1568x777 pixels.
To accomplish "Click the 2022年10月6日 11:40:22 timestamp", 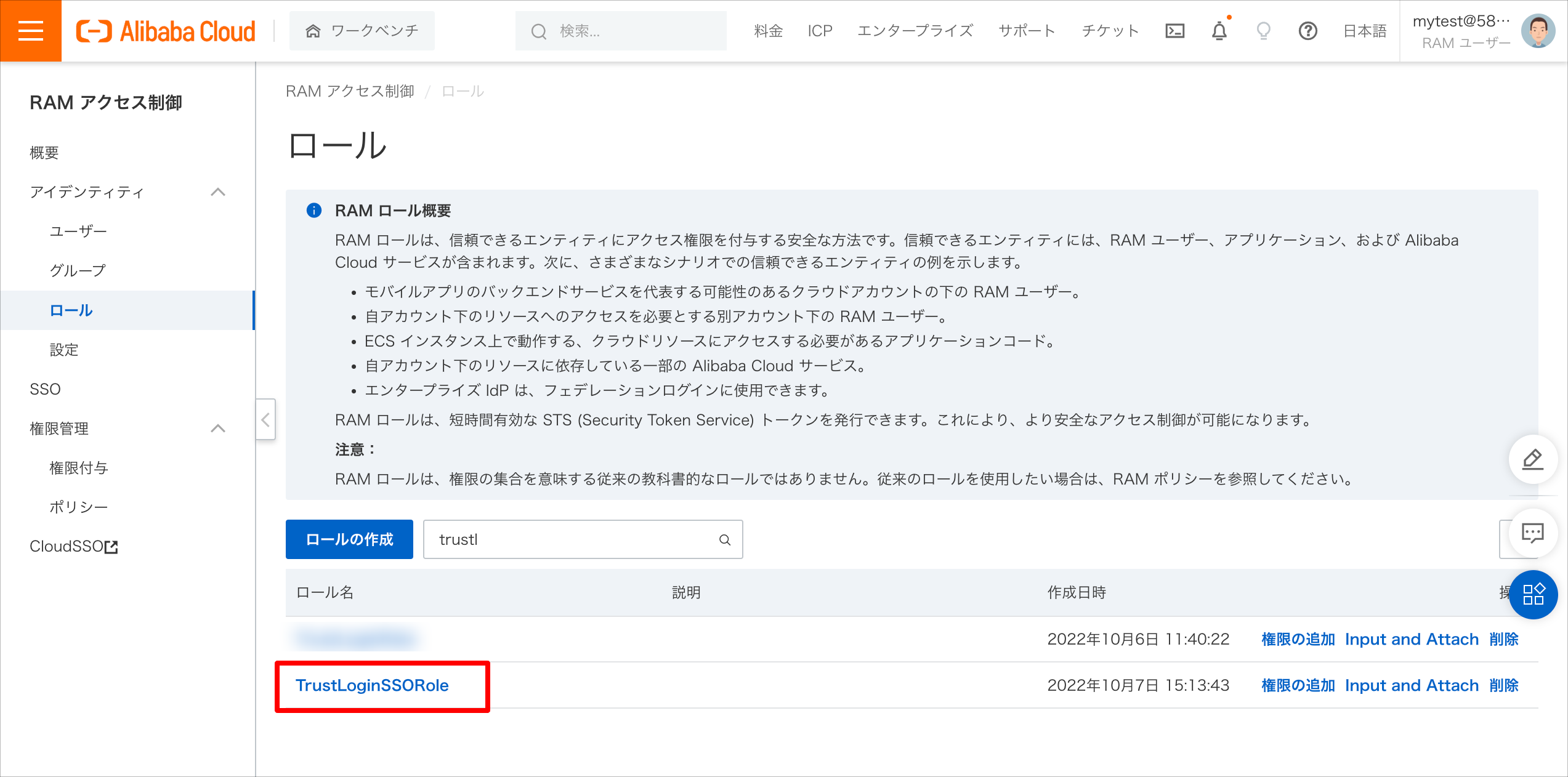I will pyautogui.click(x=1138, y=639).
